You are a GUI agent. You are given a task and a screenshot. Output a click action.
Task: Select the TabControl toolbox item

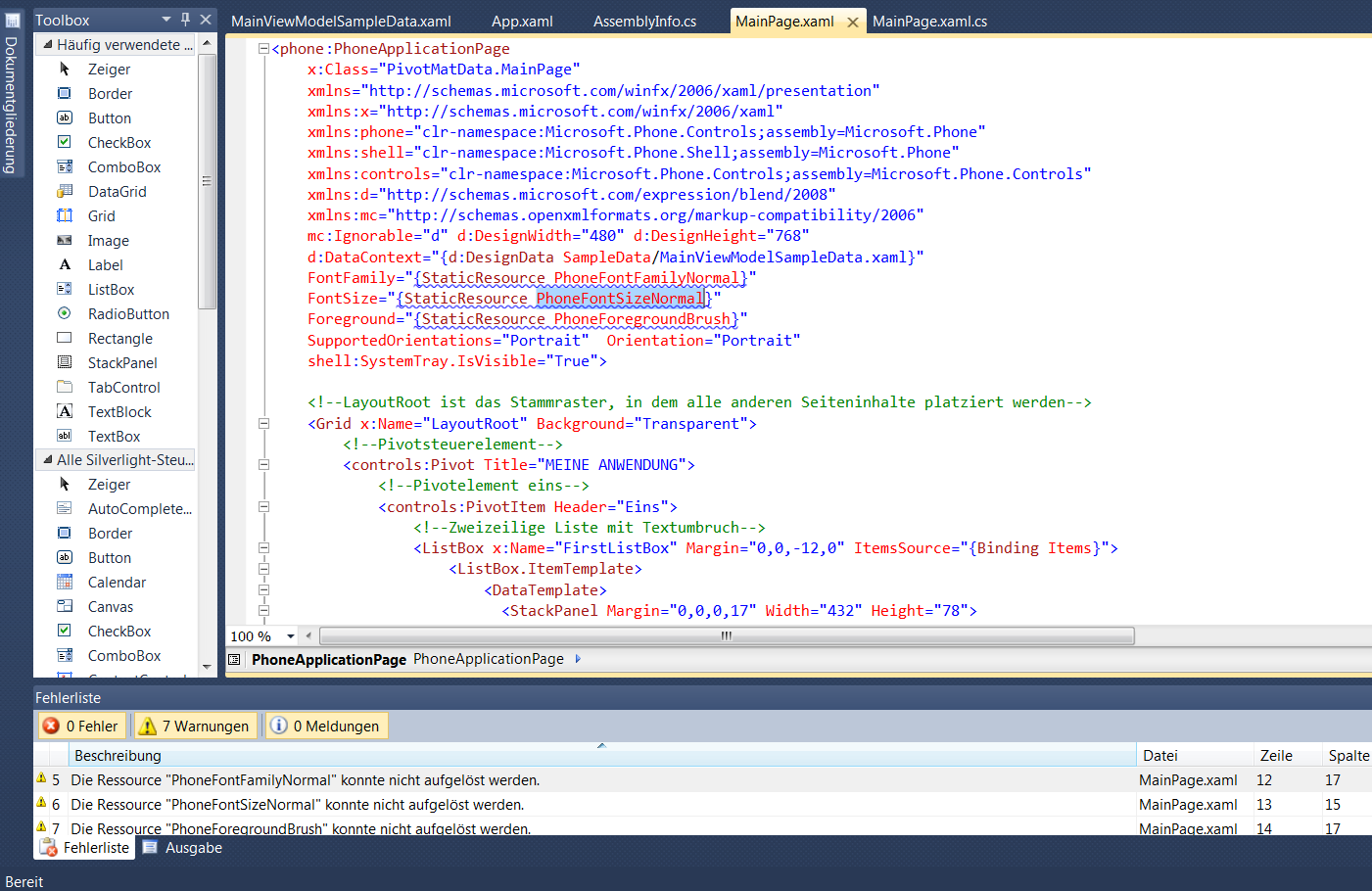pos(124,388)
